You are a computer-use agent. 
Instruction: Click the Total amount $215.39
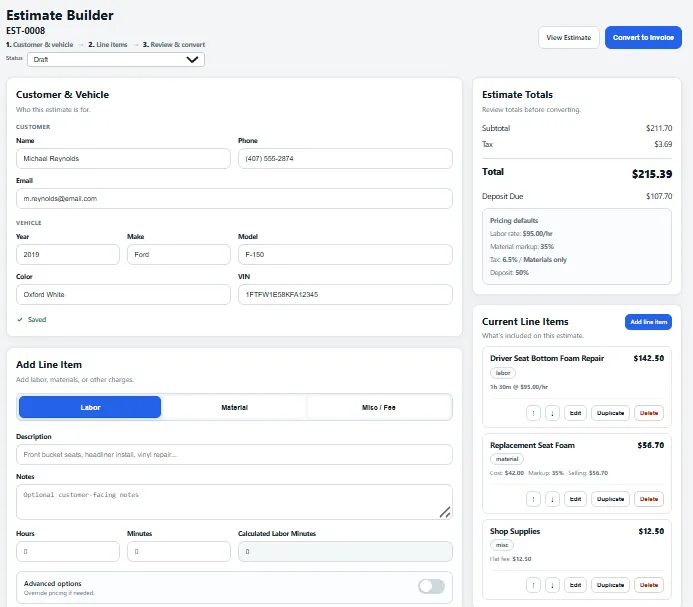(652, 174)
